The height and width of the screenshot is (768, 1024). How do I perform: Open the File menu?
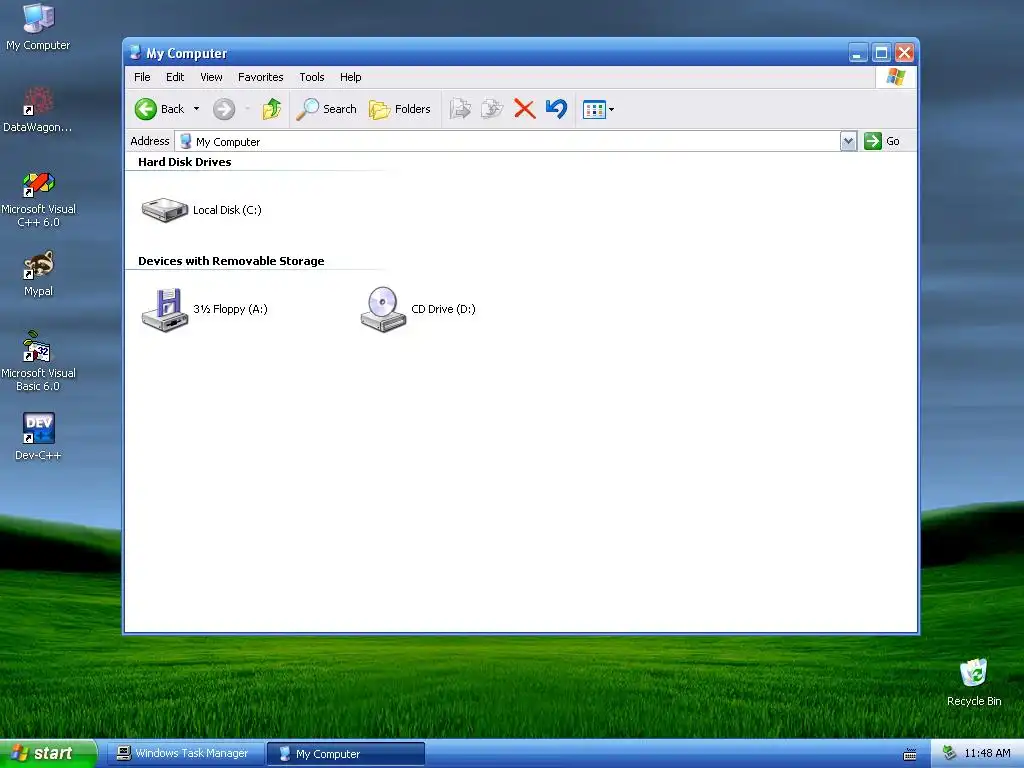pyautogui.click(x=142, y=77)
